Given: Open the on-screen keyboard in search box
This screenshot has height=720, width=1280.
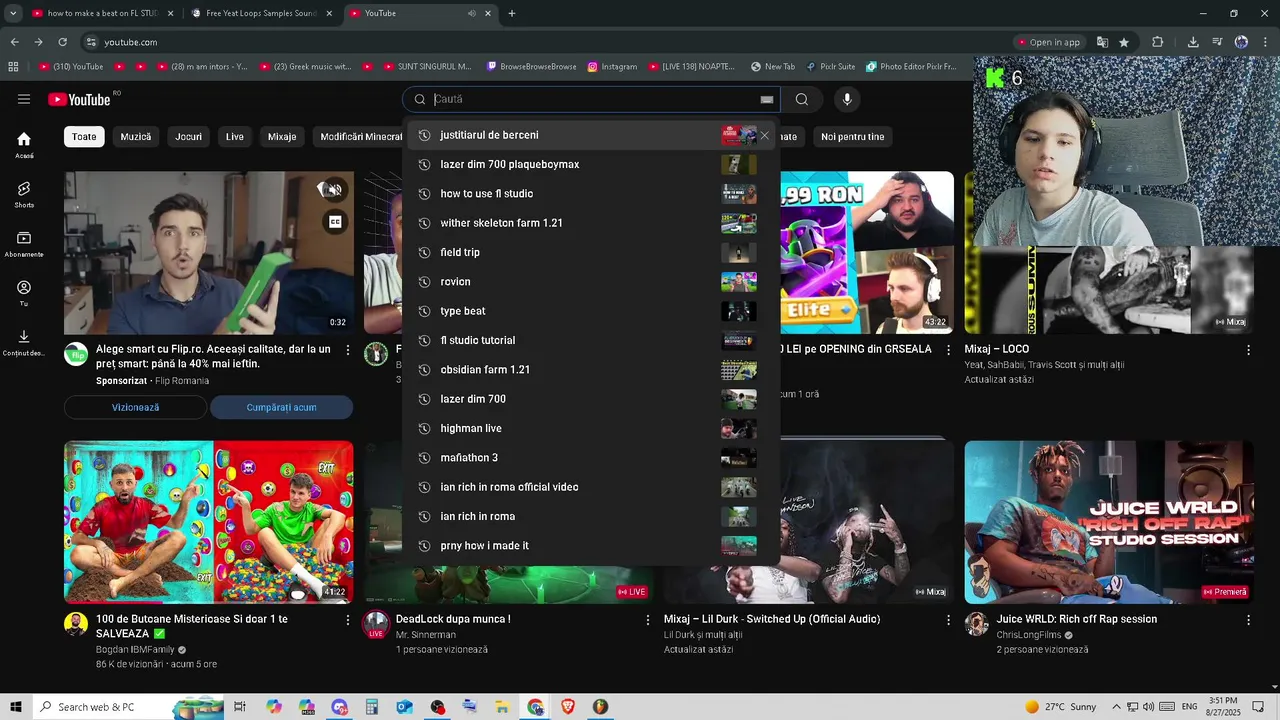Looking at the screenshot, I should (767, 99).
